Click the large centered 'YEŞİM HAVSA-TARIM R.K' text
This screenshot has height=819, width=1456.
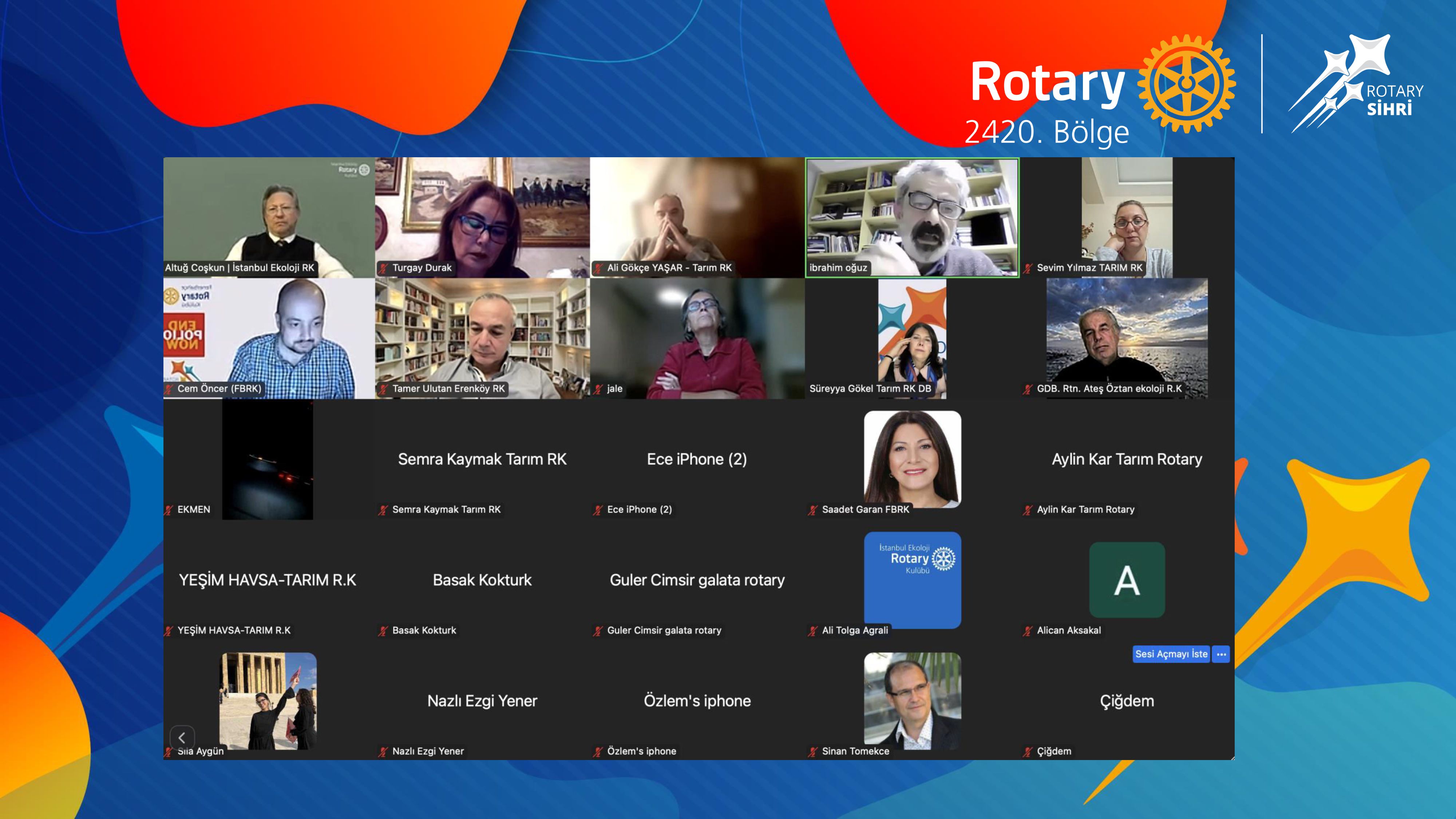pos(267,580)
